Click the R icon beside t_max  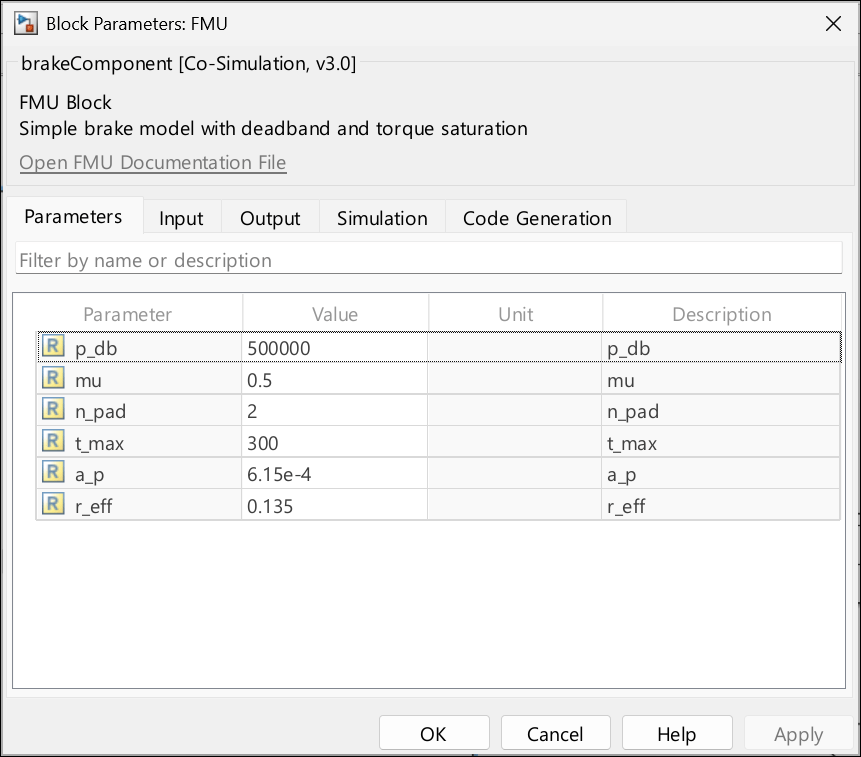coord(53,442)
